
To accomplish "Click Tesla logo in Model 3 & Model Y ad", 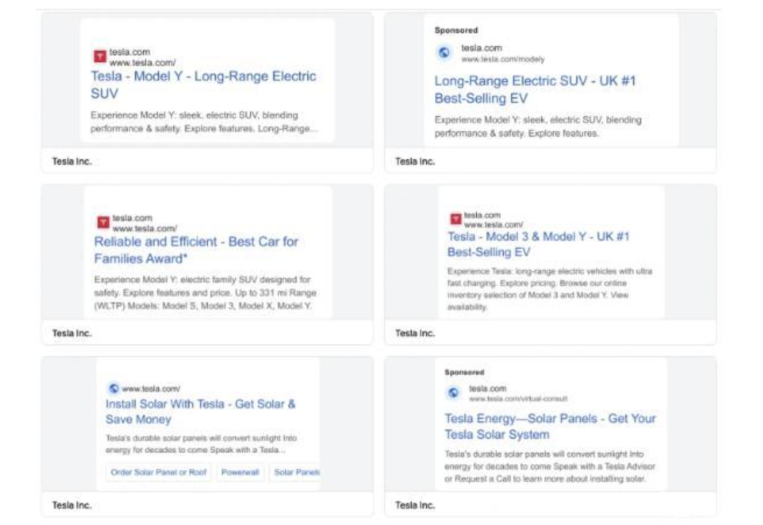I will click(455, 219).
